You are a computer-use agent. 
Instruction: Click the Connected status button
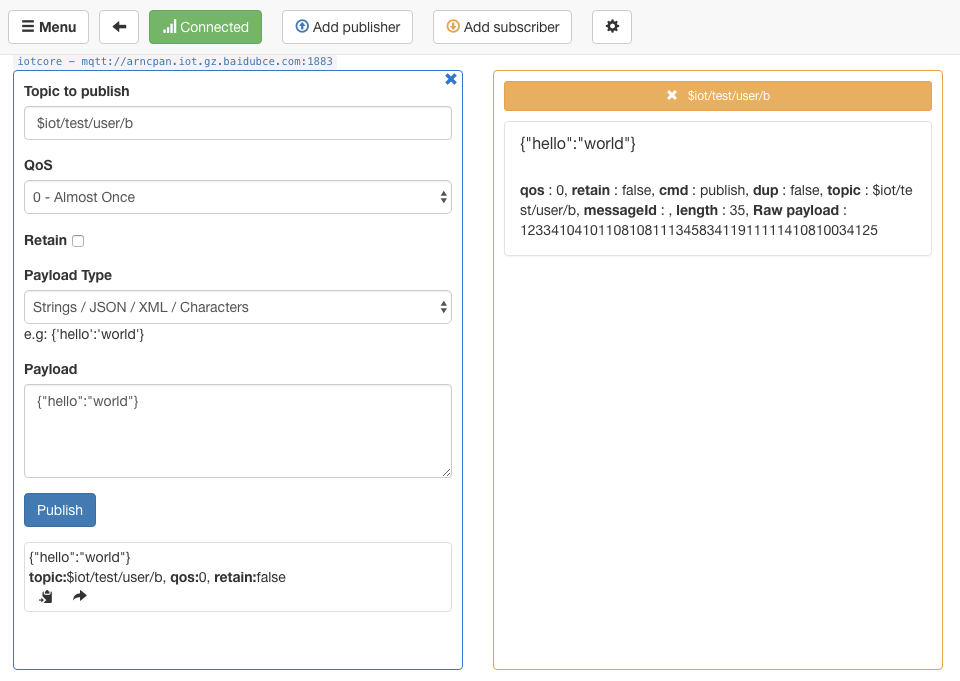pyautogui.click(x=205, y=27)
